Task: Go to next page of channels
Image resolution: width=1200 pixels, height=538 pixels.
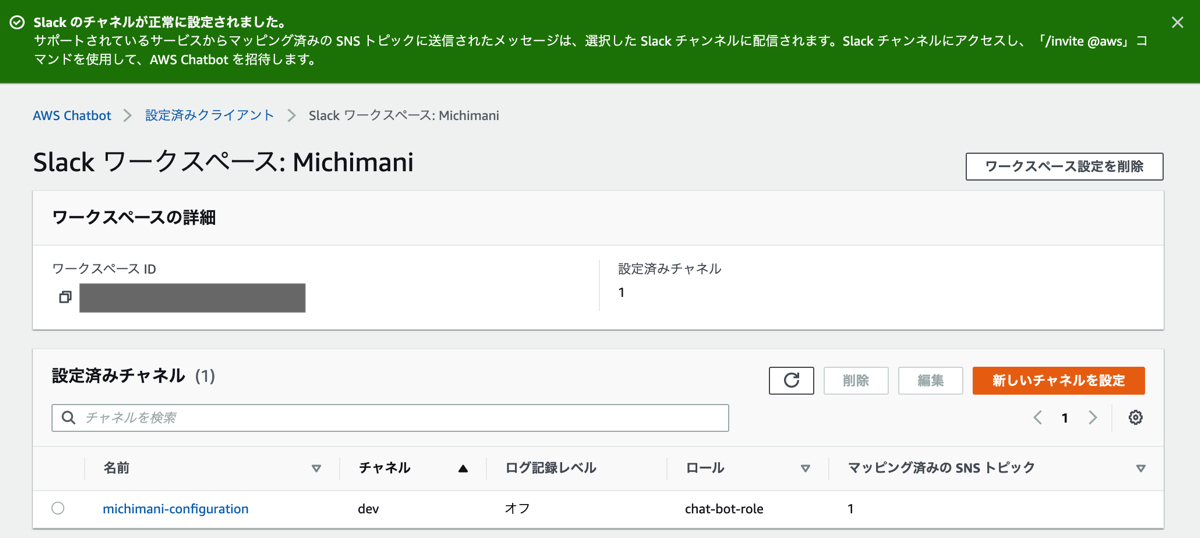Action: 1093,418
